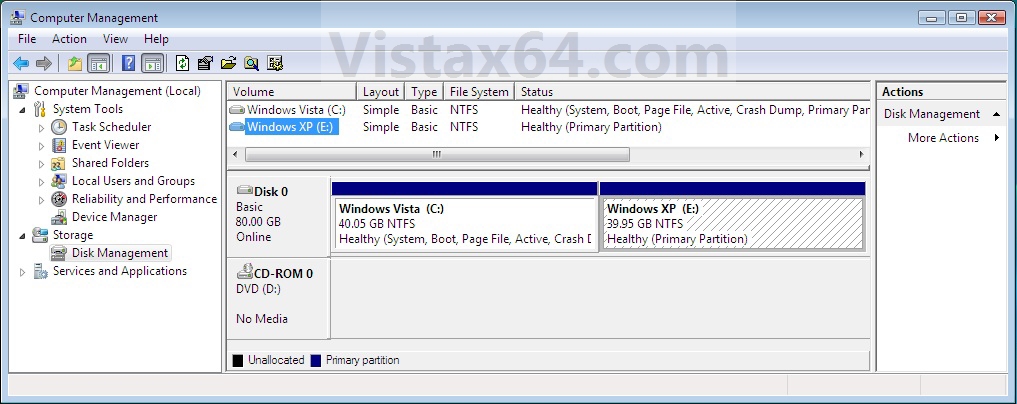Viewport: 1017px width, 404px height.
Task: Click the Windows Vista (C:) drive icon
Action: point(237,110)
